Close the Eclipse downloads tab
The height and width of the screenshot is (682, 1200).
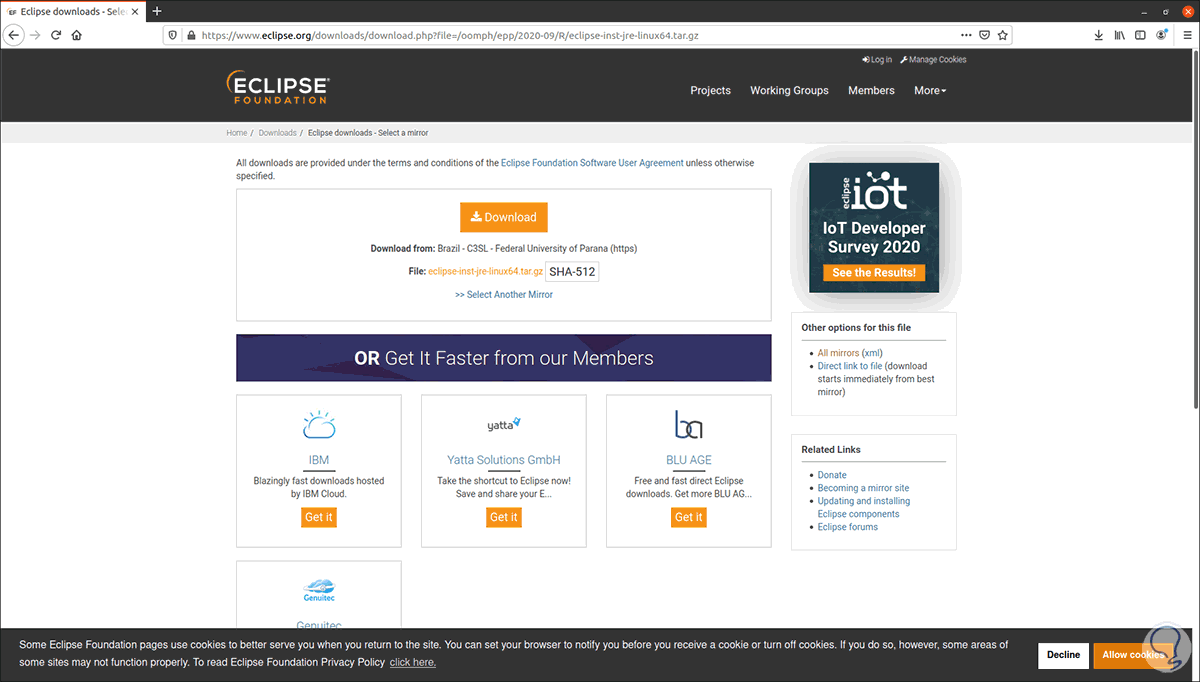pos(137,11)
